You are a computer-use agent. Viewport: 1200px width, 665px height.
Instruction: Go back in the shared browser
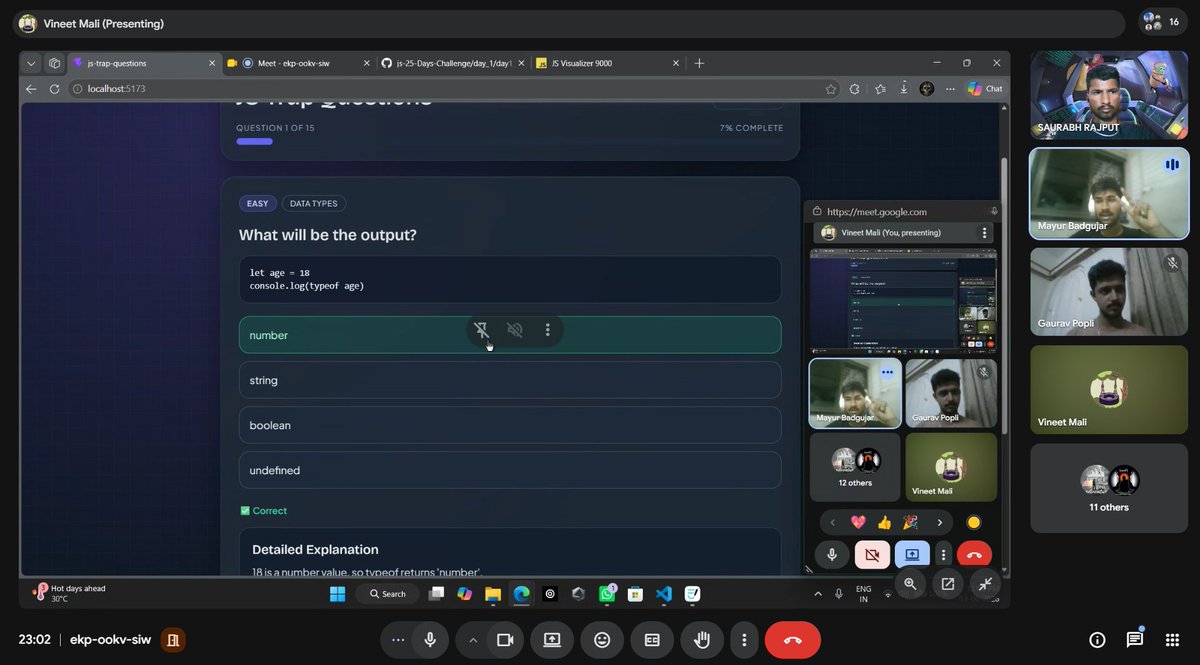coord(30,88)
